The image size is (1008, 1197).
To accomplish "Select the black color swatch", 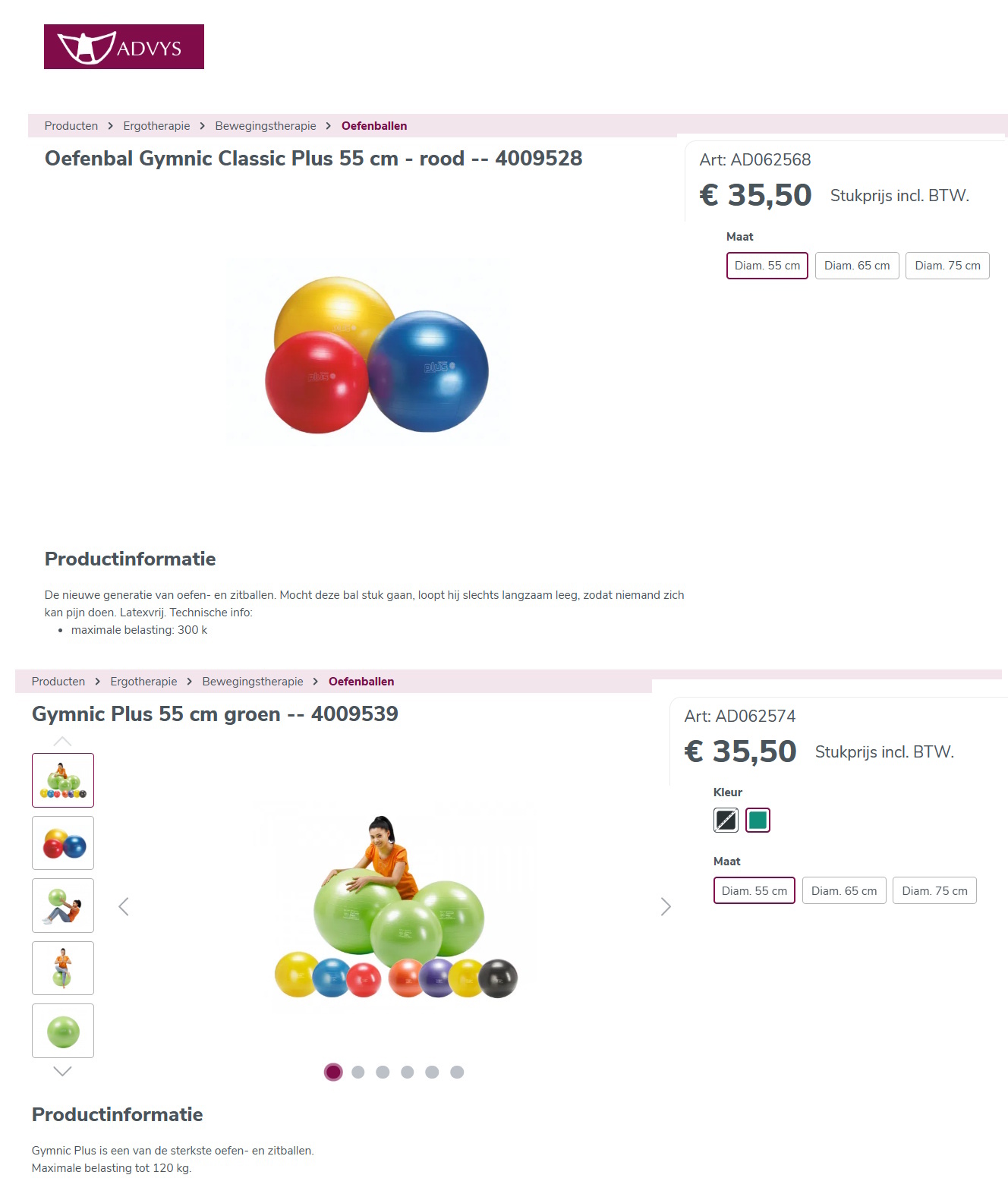I will (726, 820).
